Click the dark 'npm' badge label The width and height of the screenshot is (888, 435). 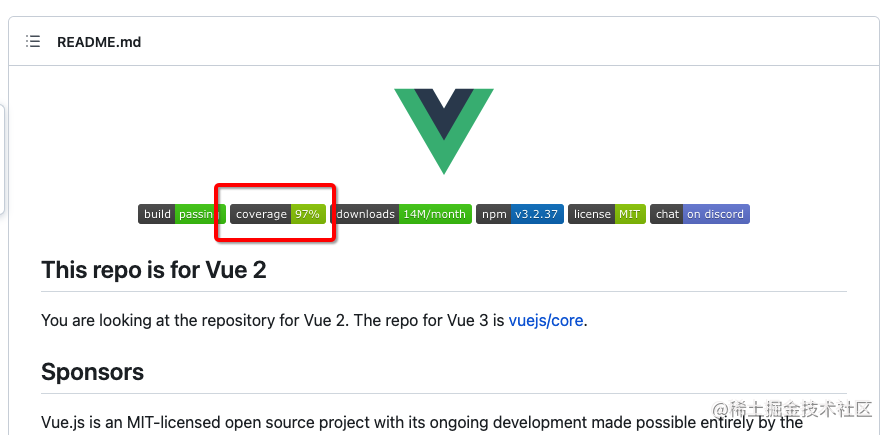[x=494, y=214]
